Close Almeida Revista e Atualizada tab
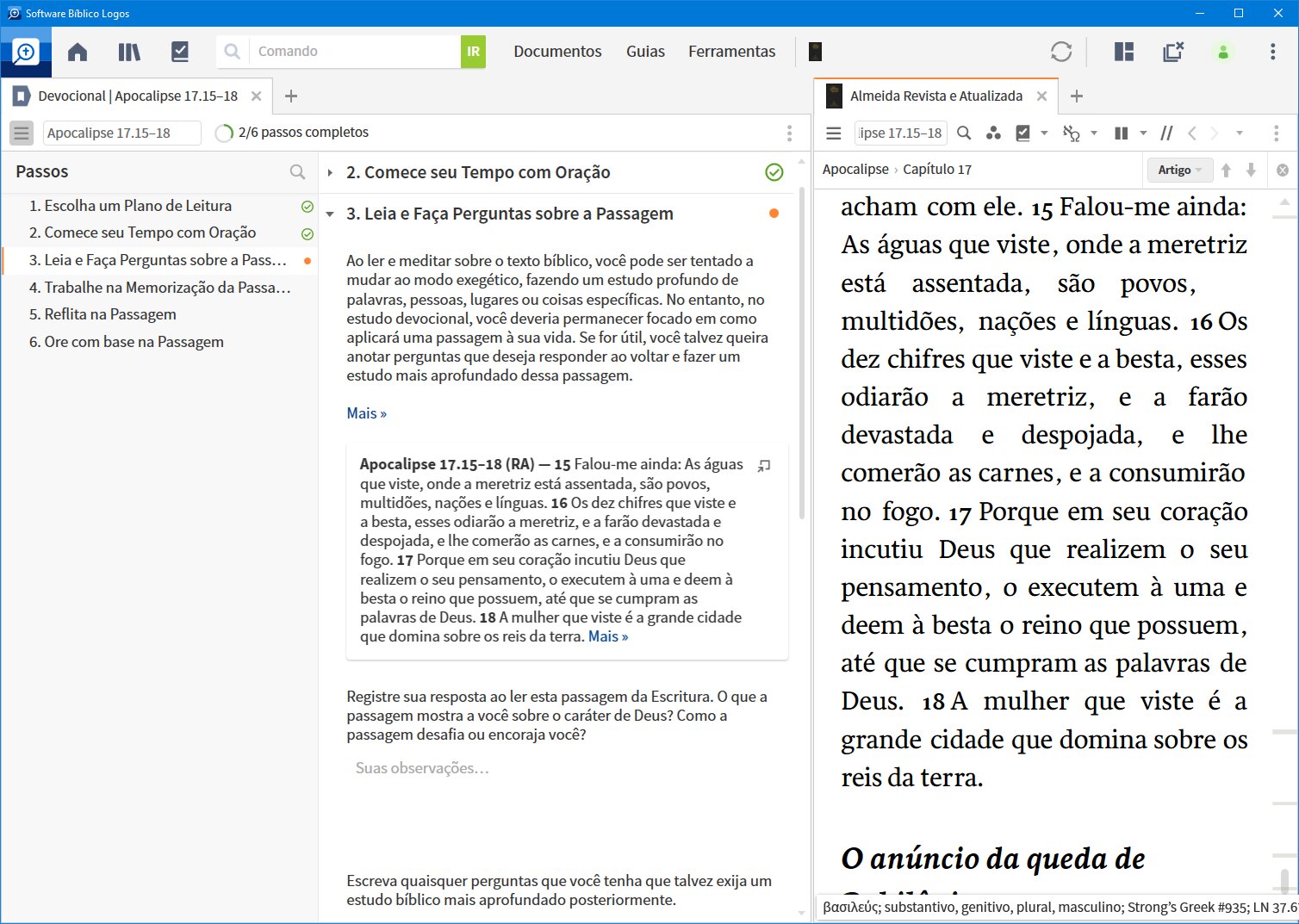Image resolution: width=1299 pixels, height=924 pixels. [x=1041, y=96]
